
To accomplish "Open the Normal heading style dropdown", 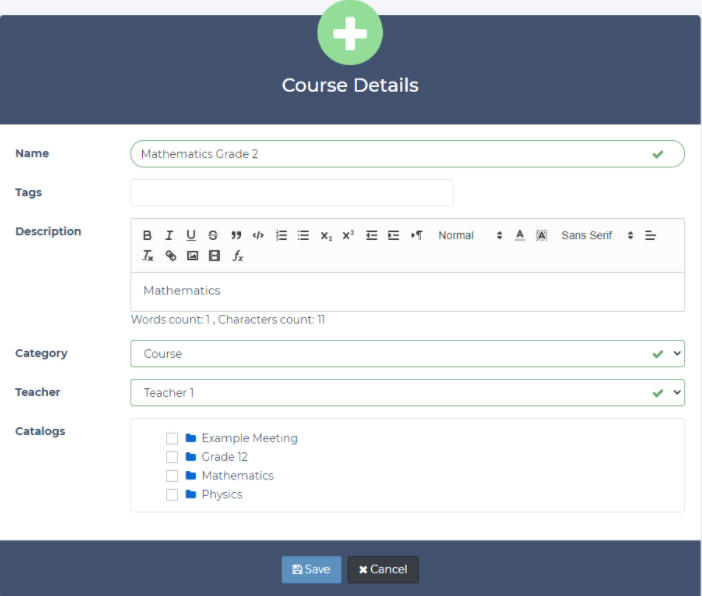I will [x=470, y=236].
